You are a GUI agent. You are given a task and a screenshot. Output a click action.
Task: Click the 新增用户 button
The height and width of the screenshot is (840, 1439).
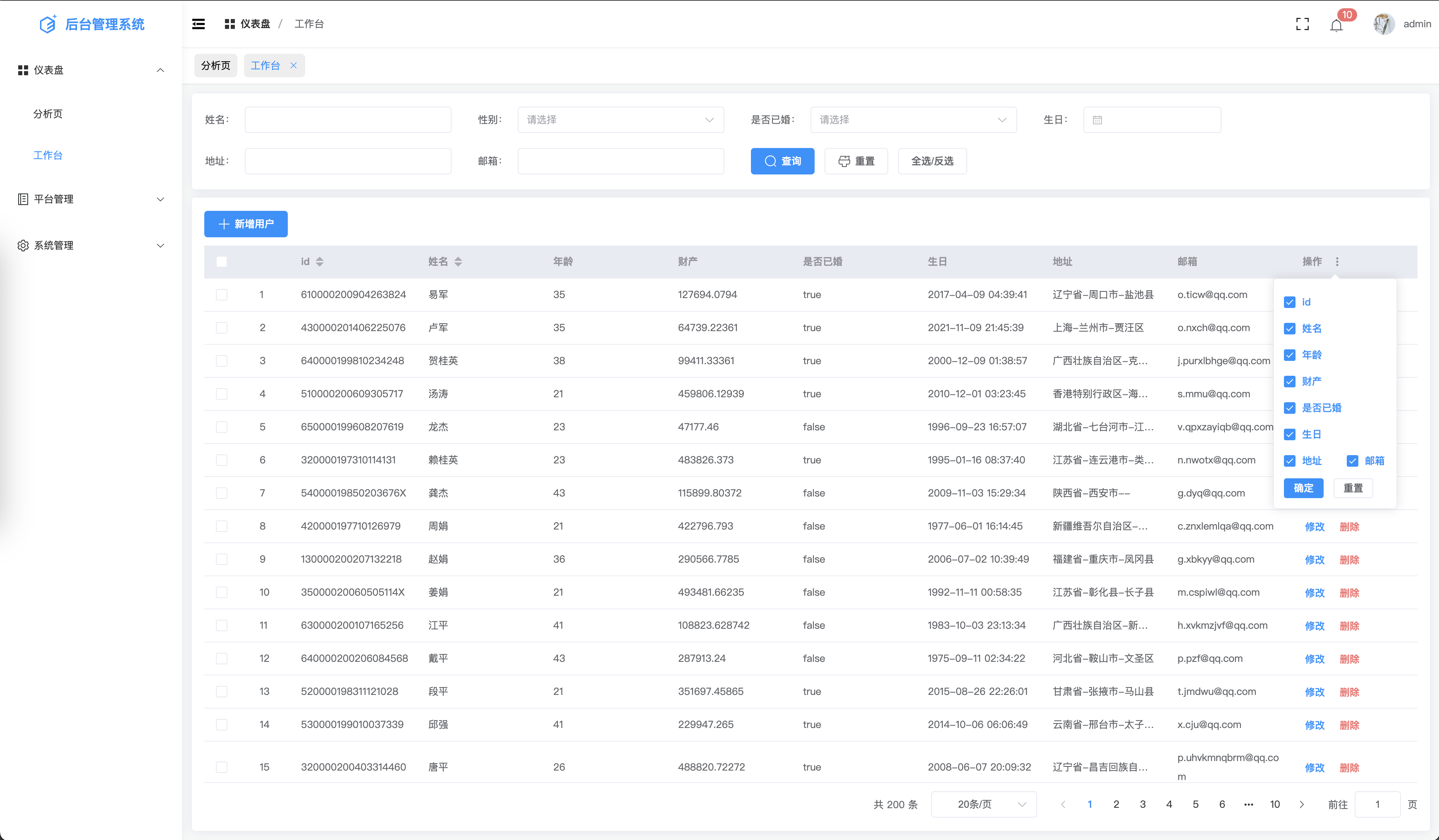tap(246, 224)
